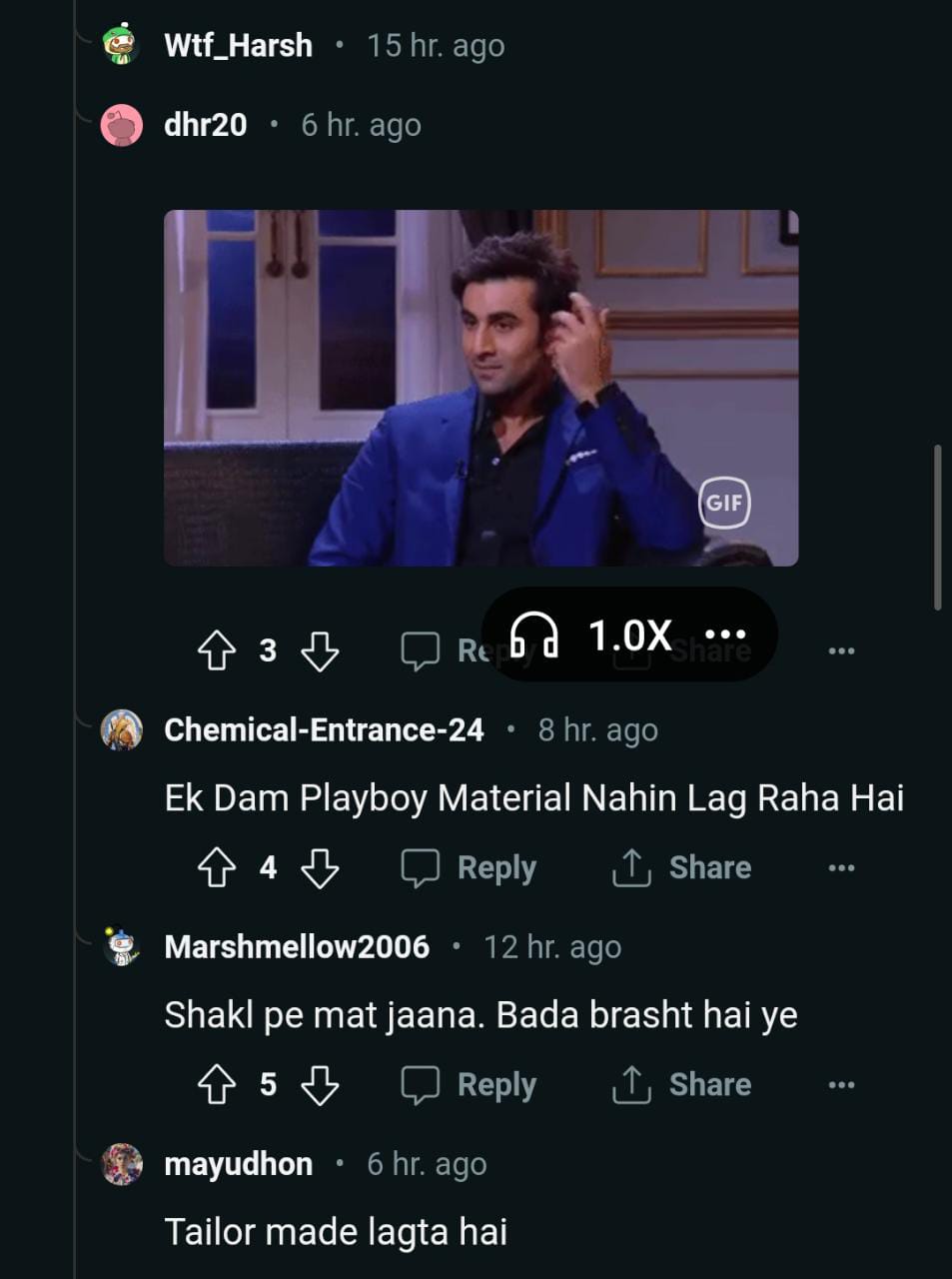Downvote Marshmellow2006's comment
This screenshot has height=1279, width=952.
coord(320,1084)
